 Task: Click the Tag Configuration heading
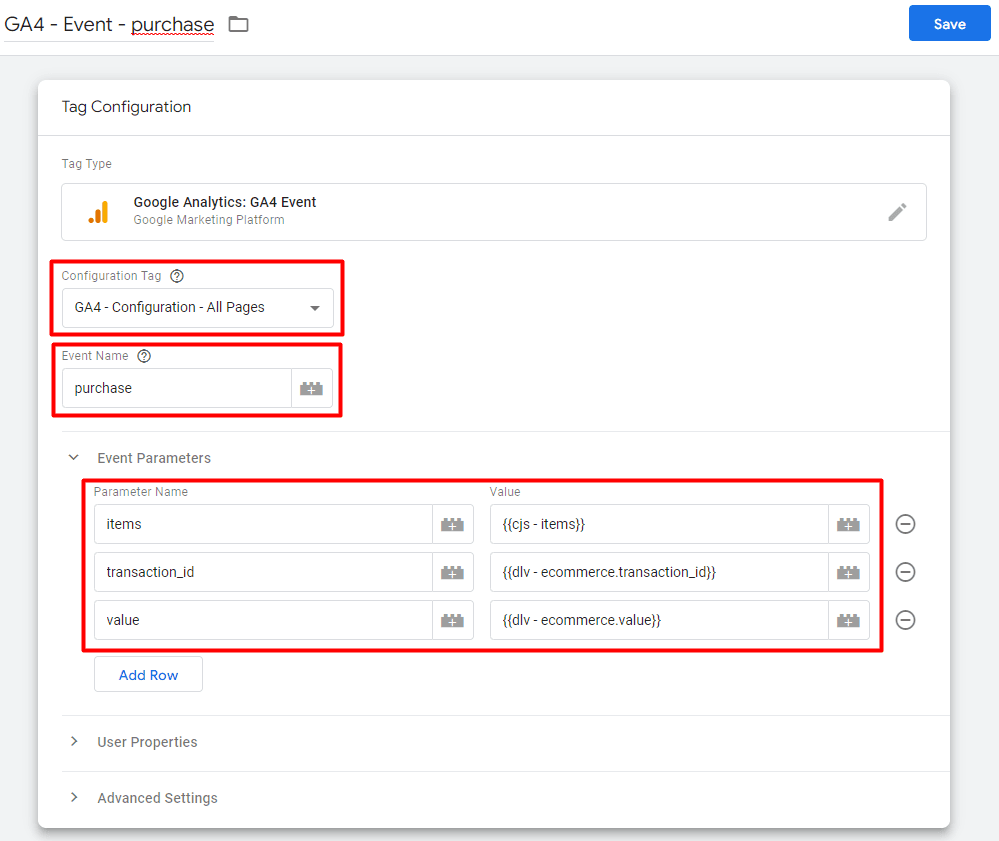[126, 106]
